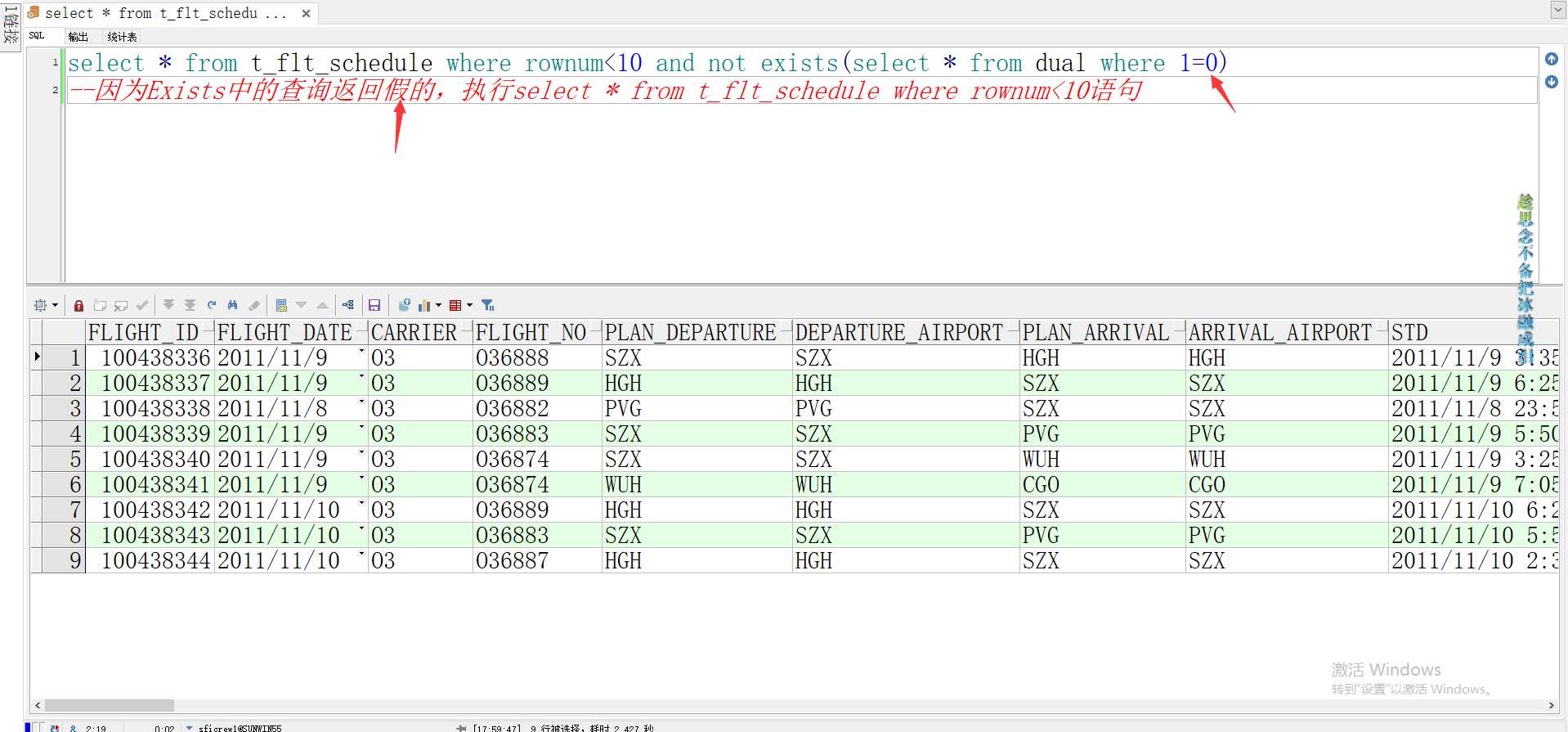Screen dimensions: 1568x732
Task: Open date dropdown in row 7 FLIGHT_DATE
Action: pos(362,505)
